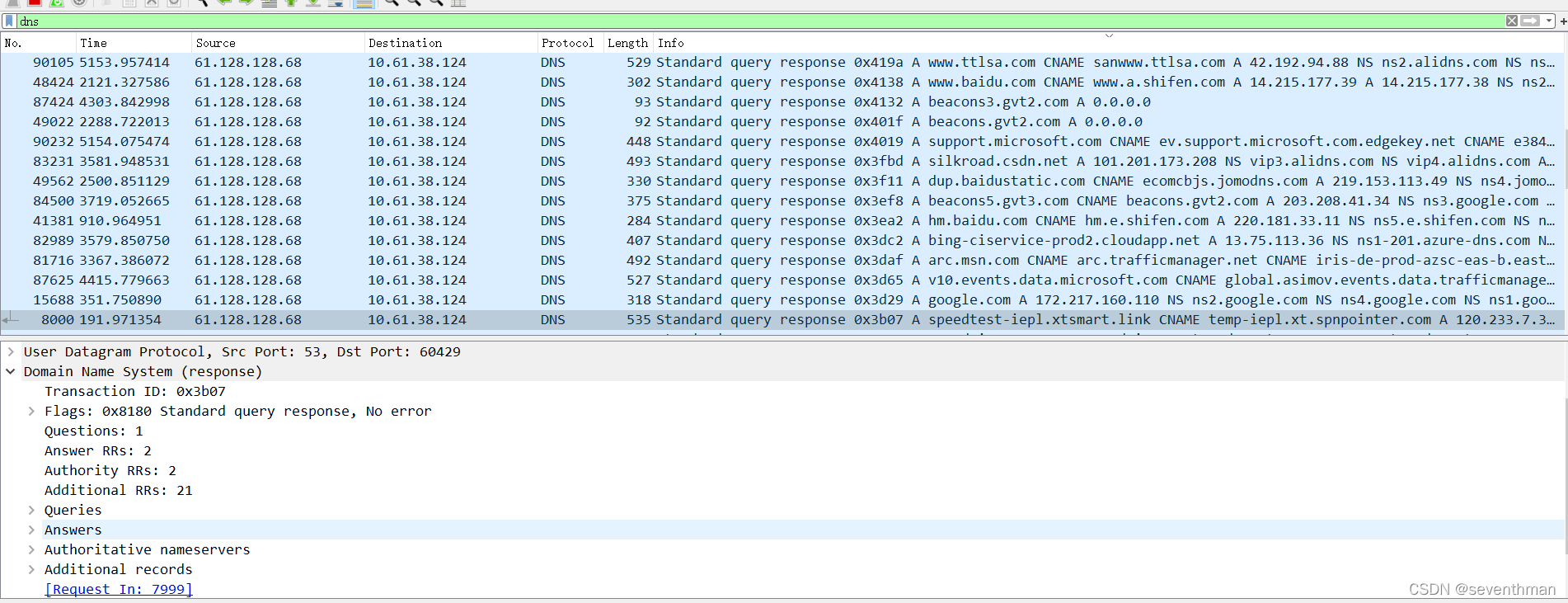The height and width of the screenshot is (603, 1568).
Task: Select packet 87424 beacons3.gvt2.com response
Action: coord(782,102)
